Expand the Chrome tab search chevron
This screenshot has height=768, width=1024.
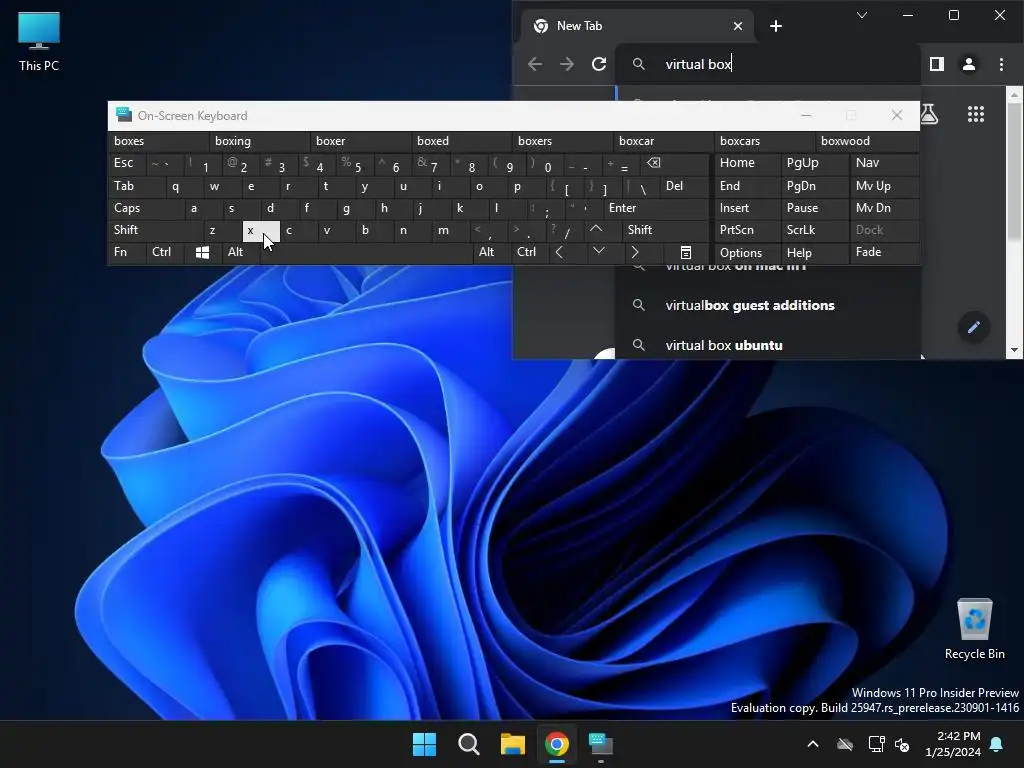click(862, 15)
